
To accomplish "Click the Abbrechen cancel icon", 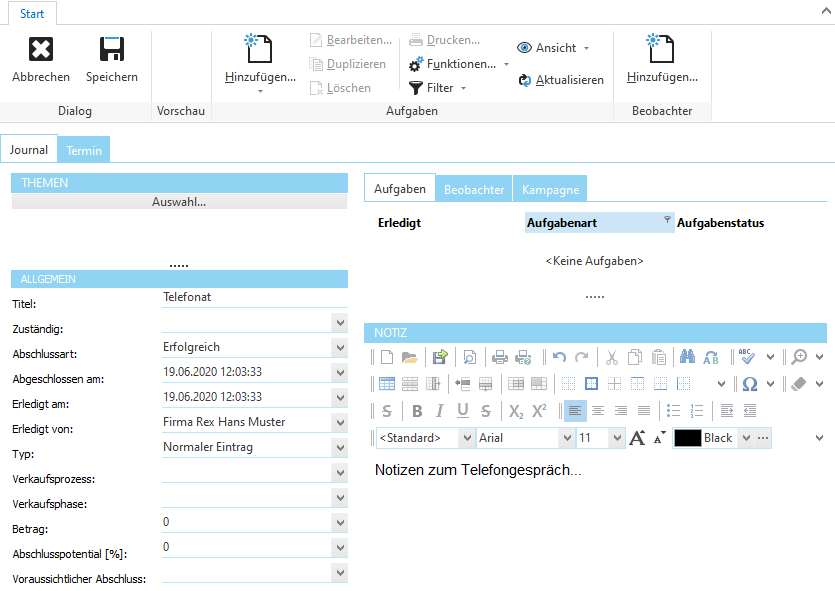I will [x=40, y=48].
